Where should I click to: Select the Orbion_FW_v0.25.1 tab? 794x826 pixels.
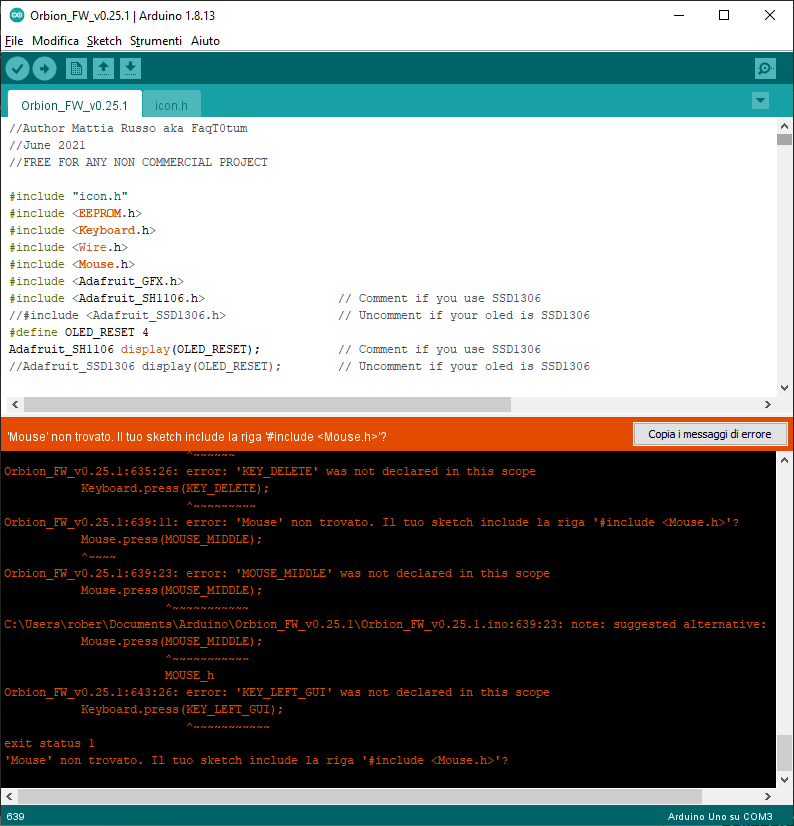[x=74, y=105]
